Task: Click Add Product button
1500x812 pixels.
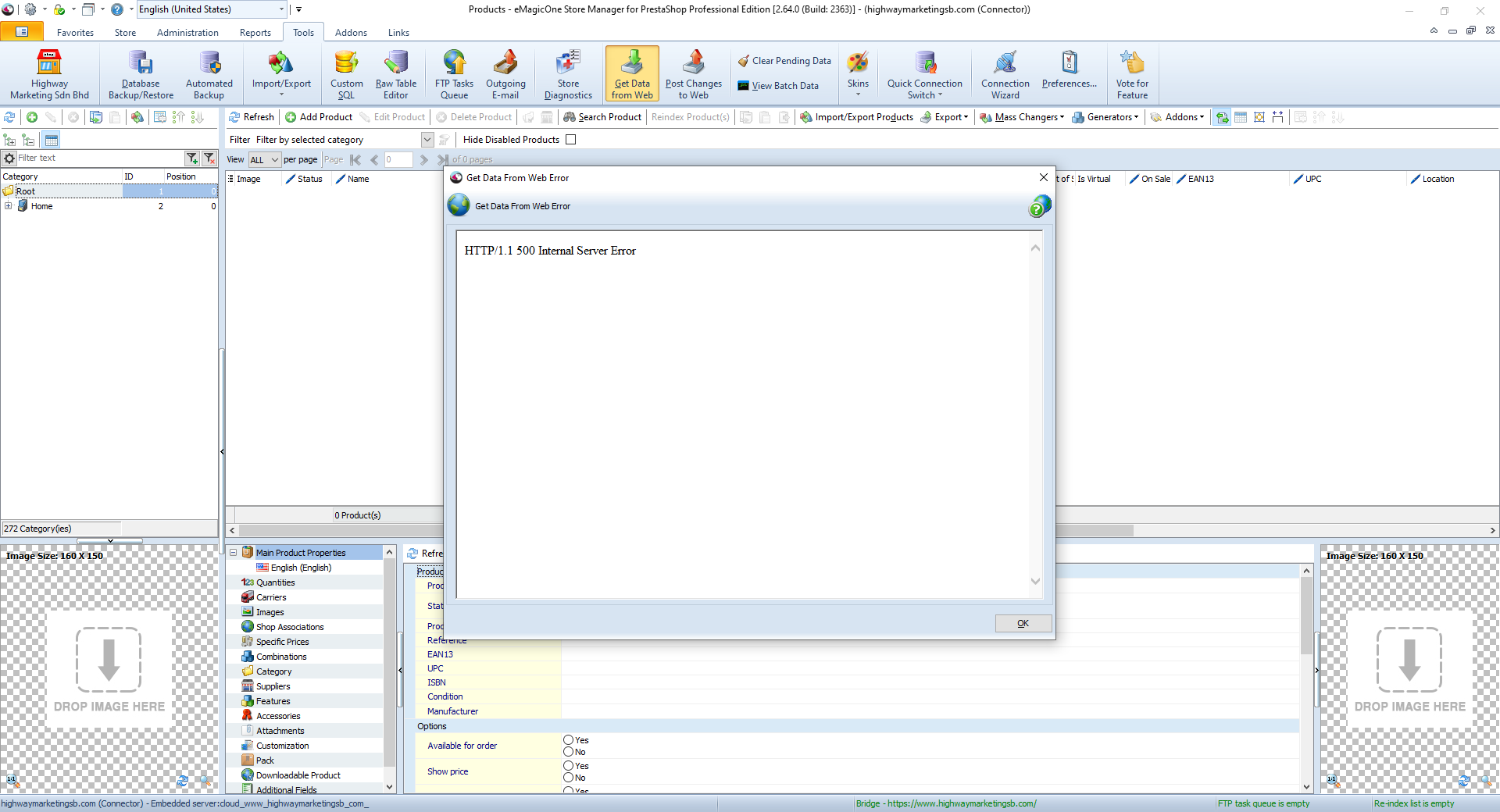Action: [x=319, y=117]
